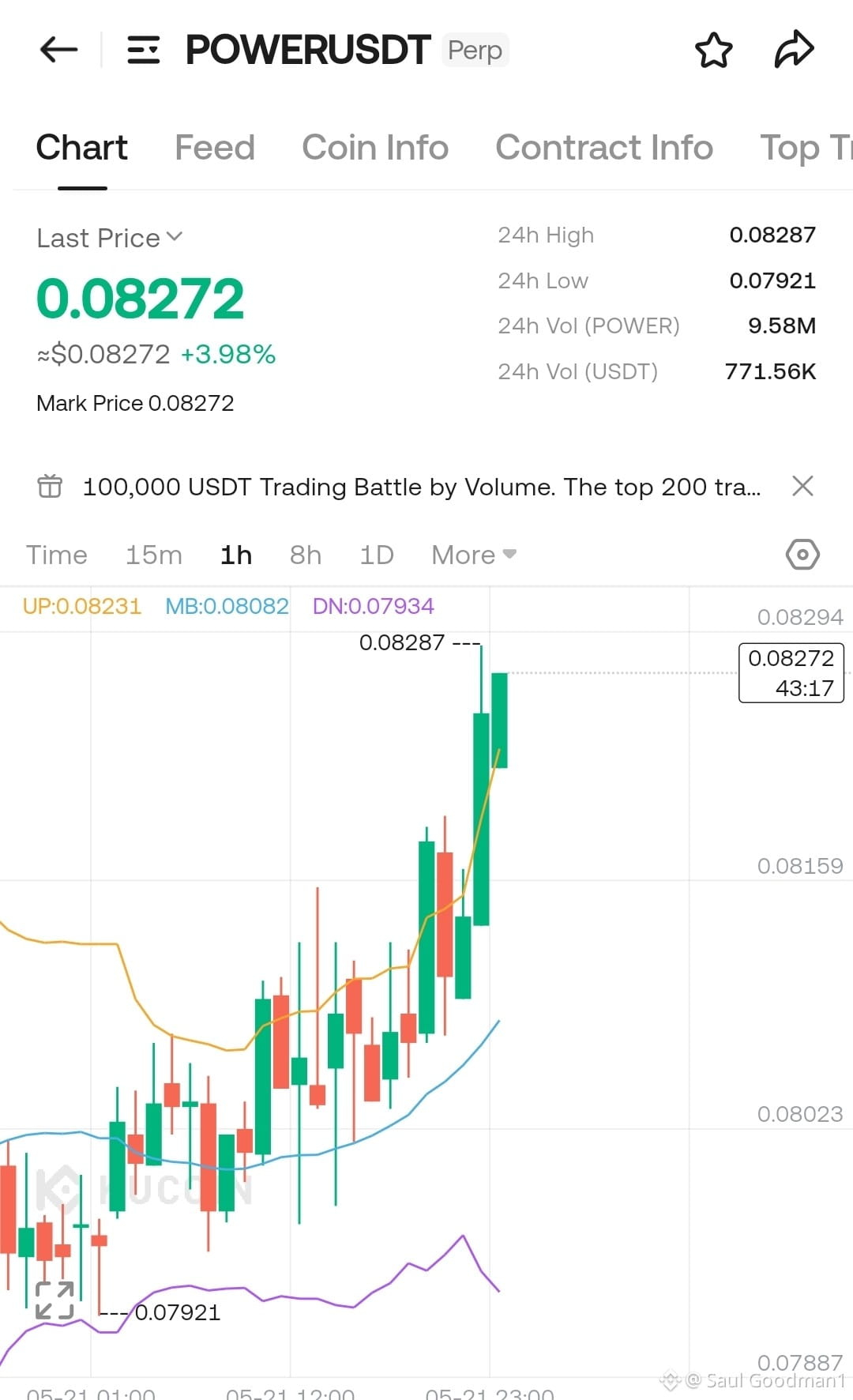
Task: Select the 1D interval
Action: [377, 555]
